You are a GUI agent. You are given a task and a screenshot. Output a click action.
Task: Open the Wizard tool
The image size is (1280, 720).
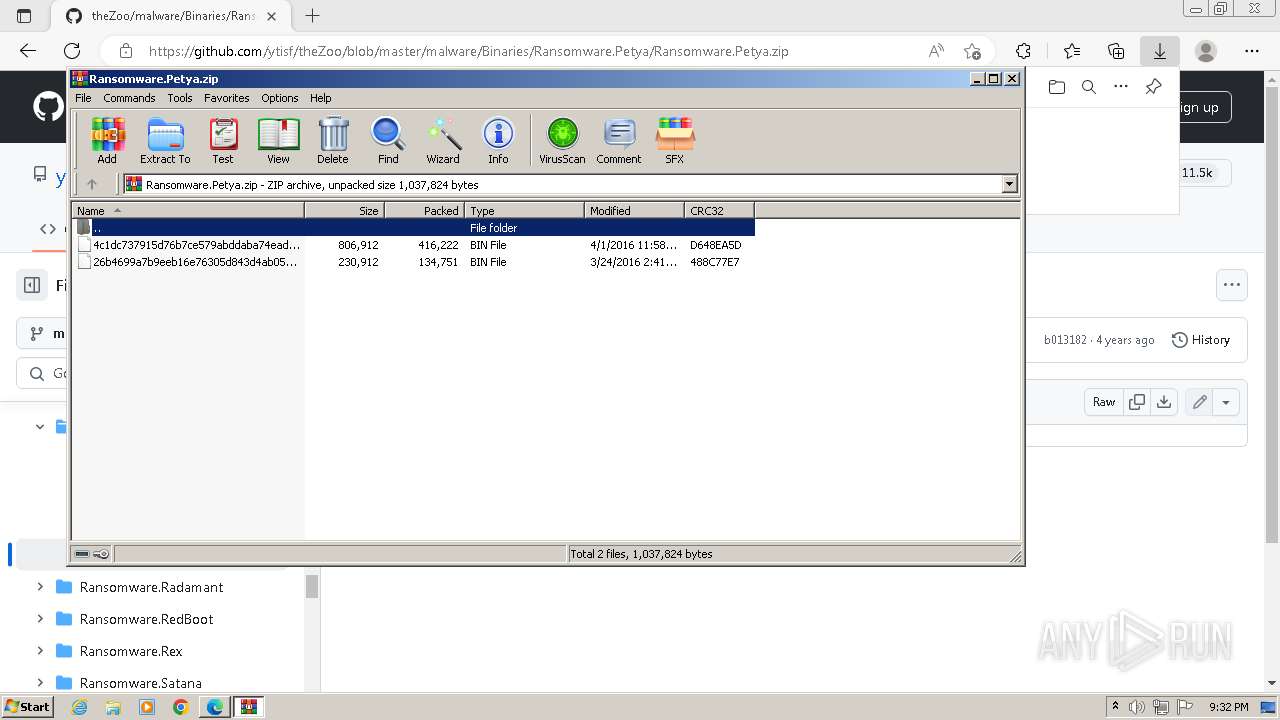[443, 140]
